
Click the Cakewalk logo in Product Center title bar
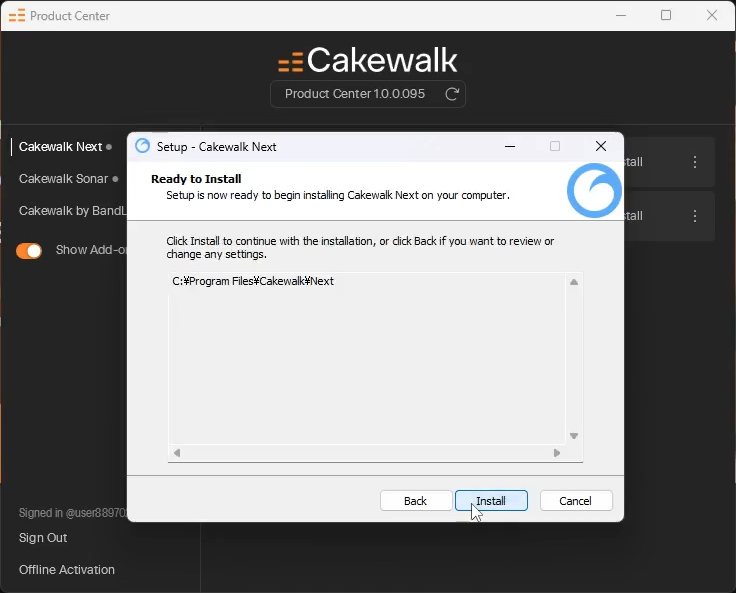(x=17, y=16)
